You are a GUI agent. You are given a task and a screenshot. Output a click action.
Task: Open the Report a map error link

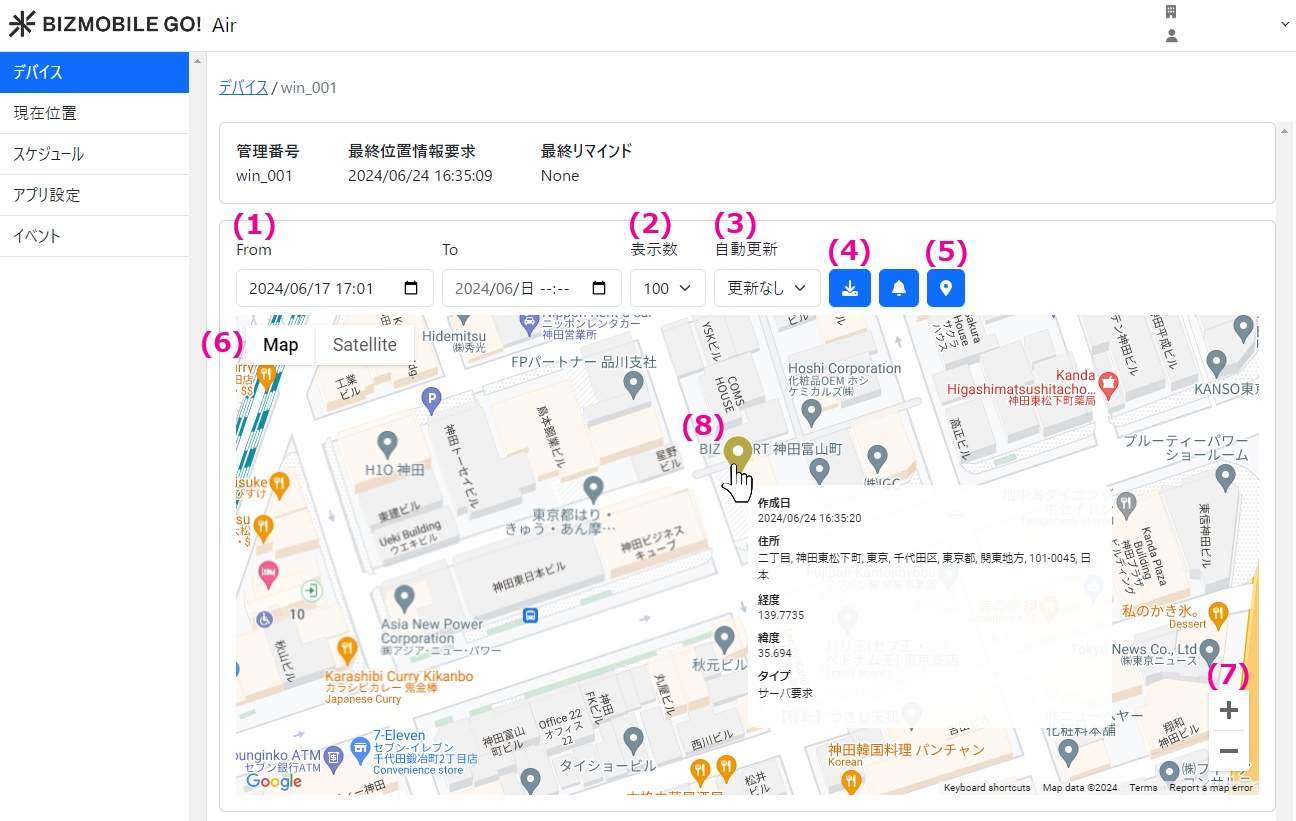click(1210, 788)
